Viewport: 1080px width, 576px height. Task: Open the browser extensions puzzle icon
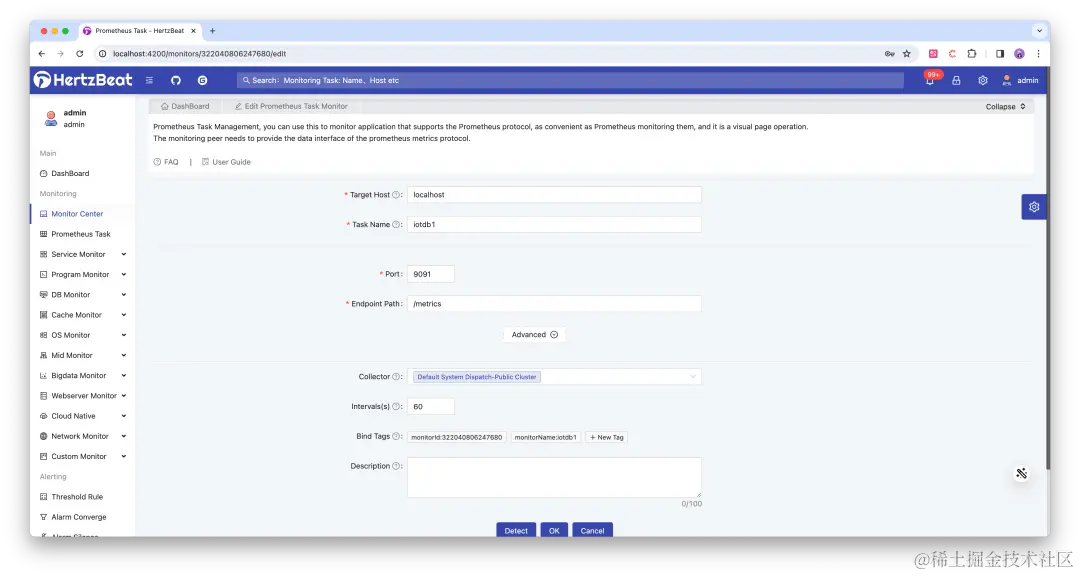[972, 54]
